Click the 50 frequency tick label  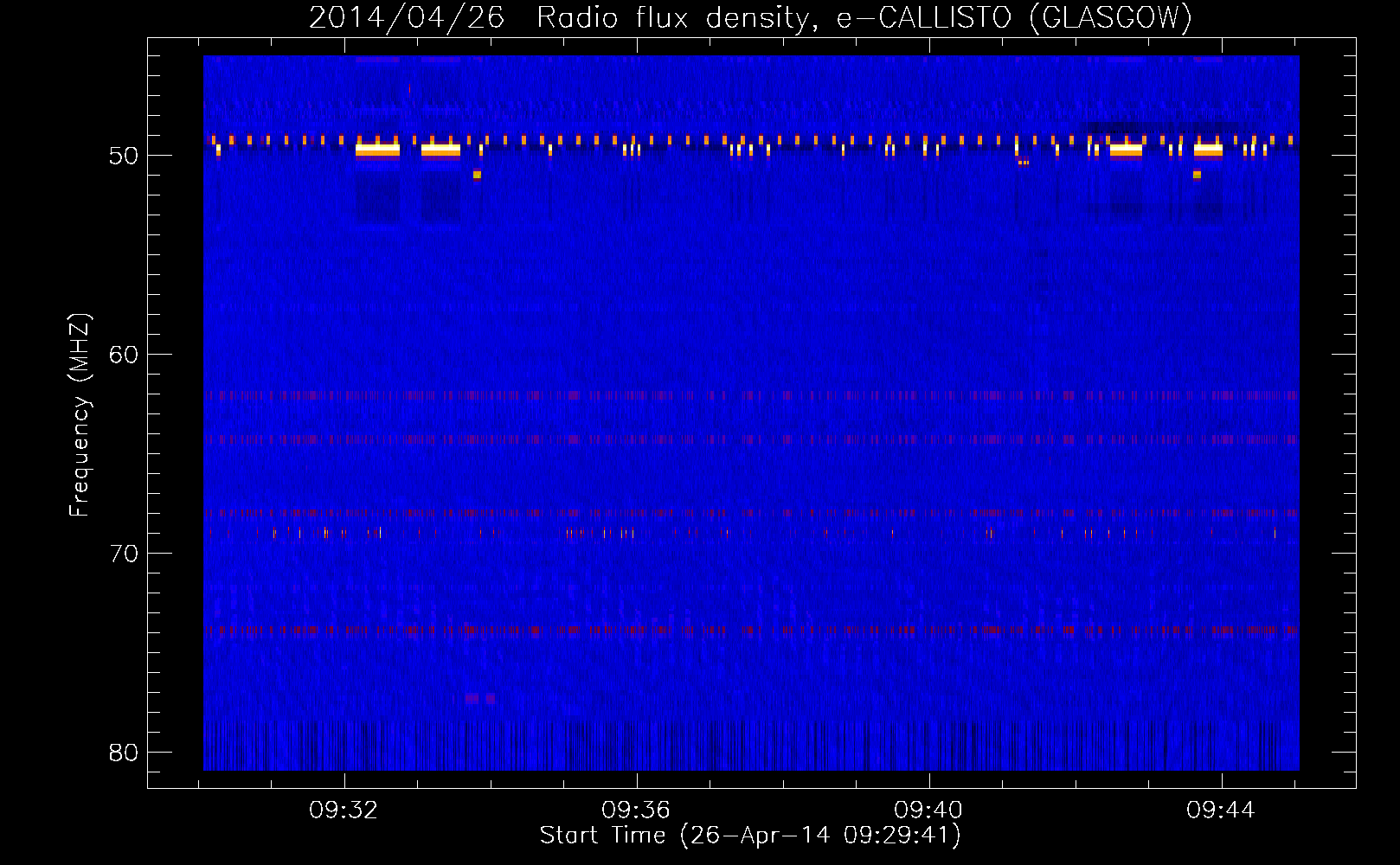point(124,156)
